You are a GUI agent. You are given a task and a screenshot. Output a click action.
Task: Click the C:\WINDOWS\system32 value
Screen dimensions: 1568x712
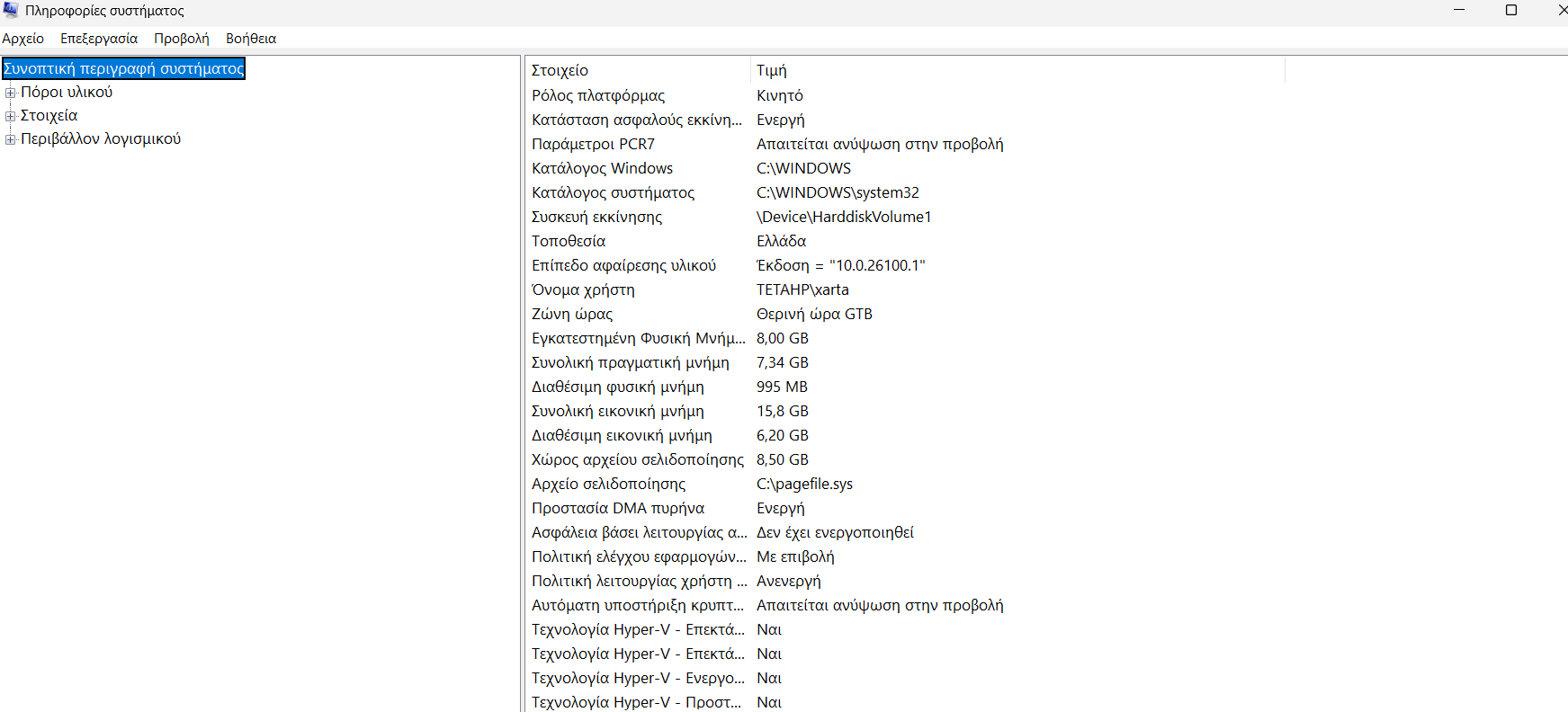click(838, 192)
